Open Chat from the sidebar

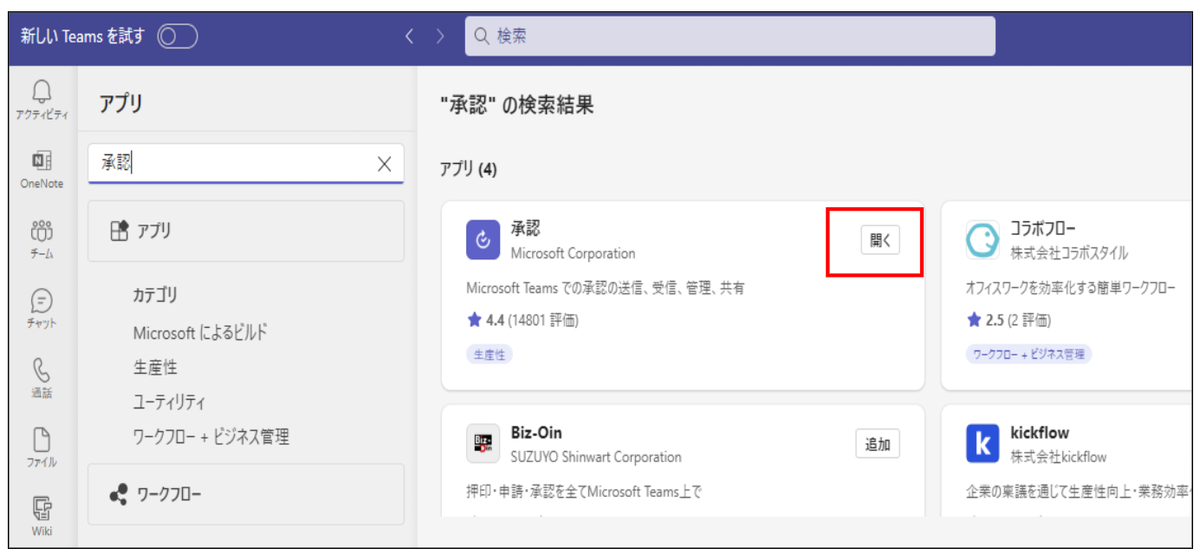[42, 301]
